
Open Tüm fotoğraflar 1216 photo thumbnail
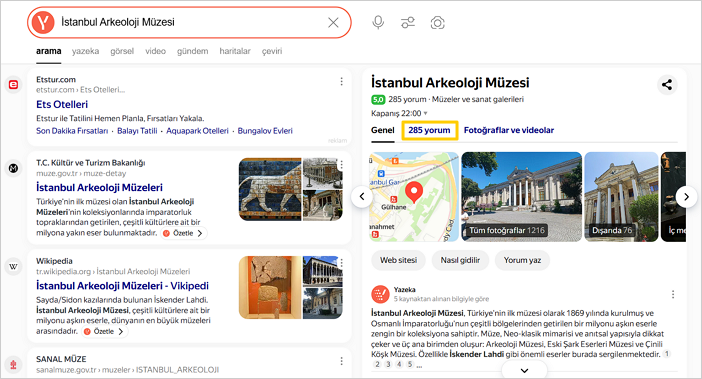pos(522,197)
